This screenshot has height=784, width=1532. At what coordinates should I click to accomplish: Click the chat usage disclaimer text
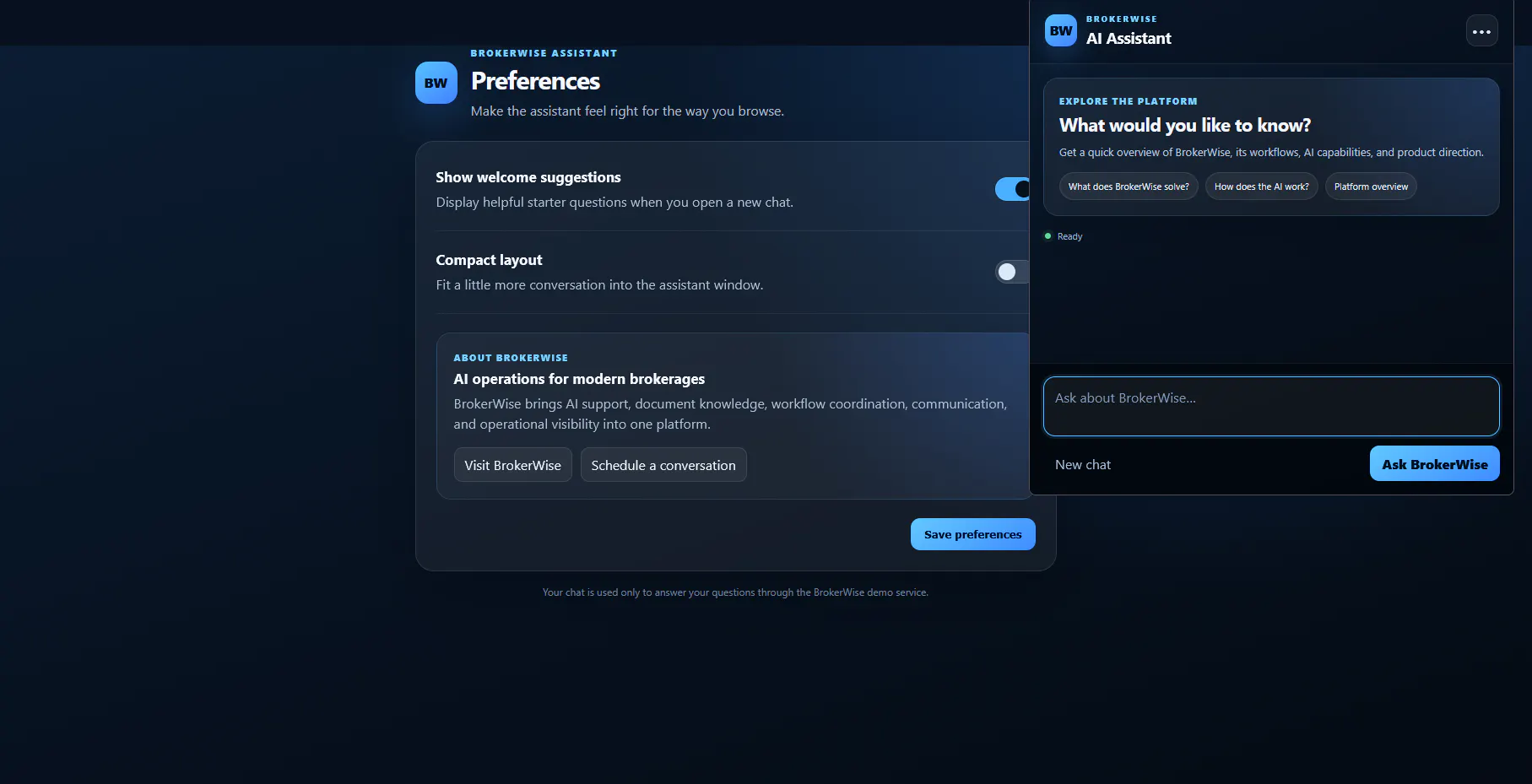point(735,592)
